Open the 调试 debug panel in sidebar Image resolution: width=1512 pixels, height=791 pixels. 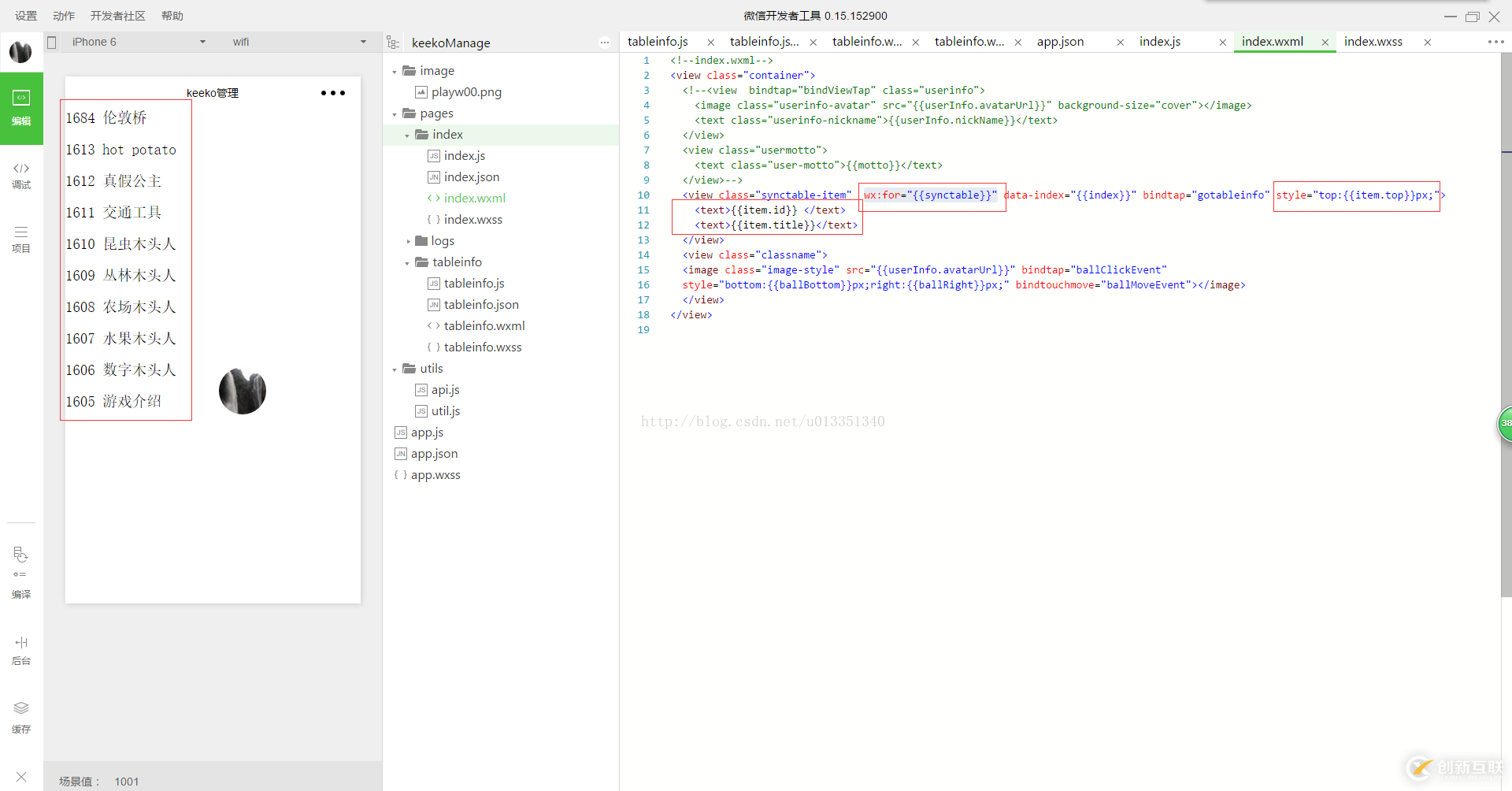21,175
